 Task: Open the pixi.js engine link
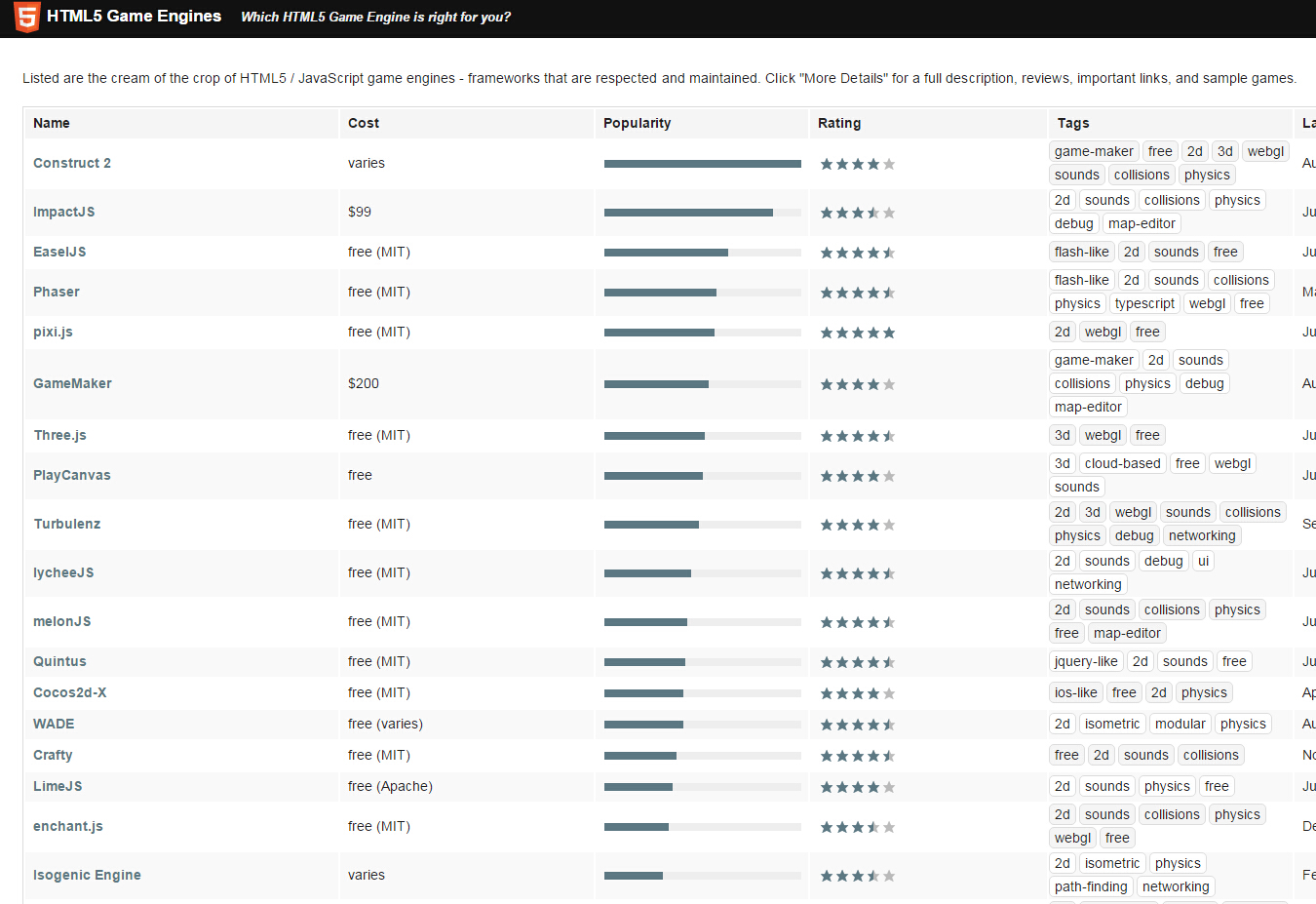53,332
